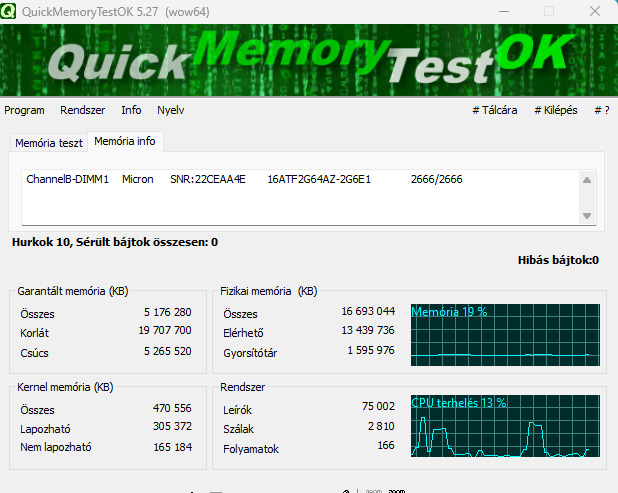
Task: Click the Lapozható value 305 372
Action: tap(172, 426)
